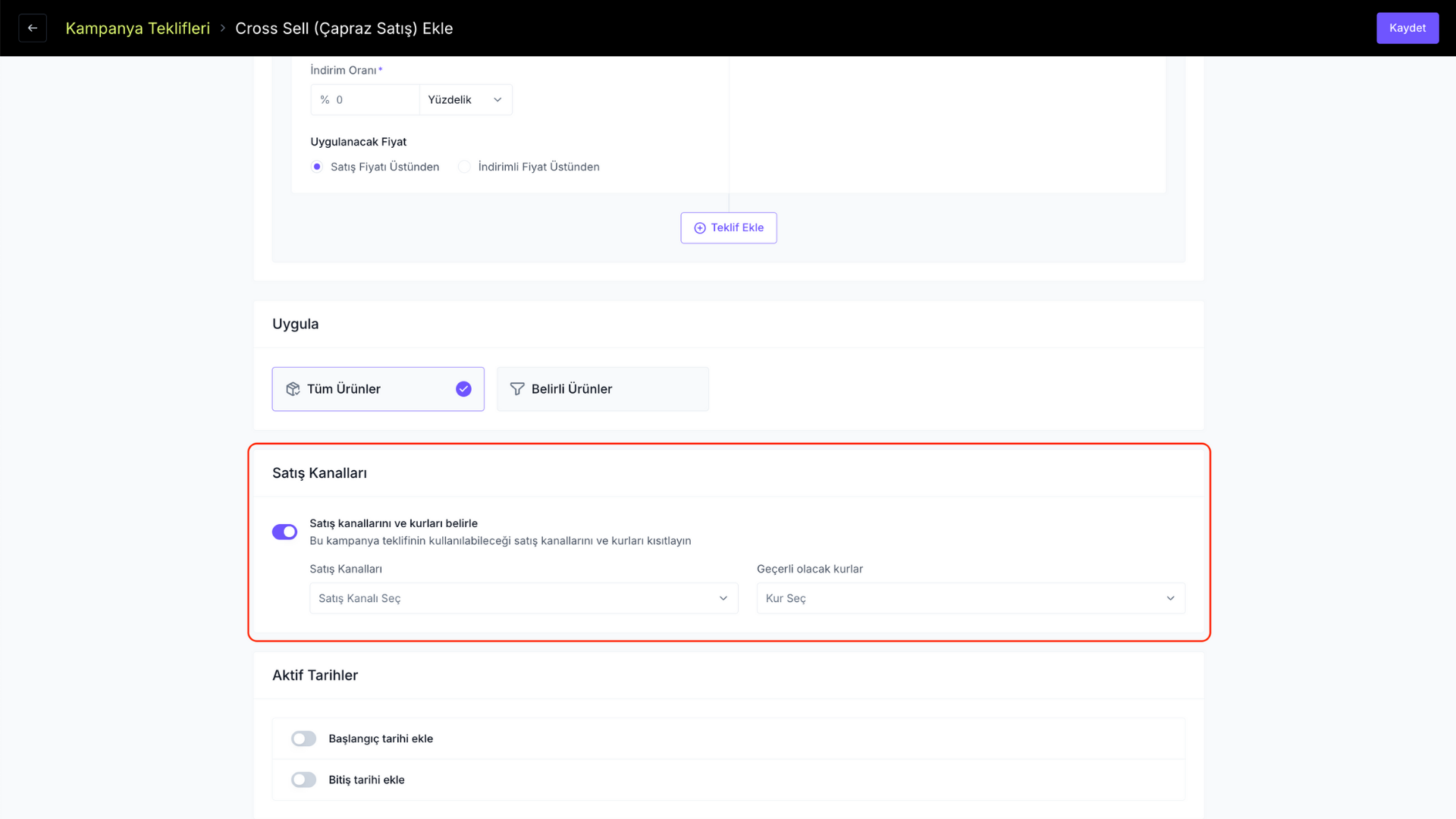Enable the Bitiş tarihi ekle toggle
1456x819 pixels.
click(303, 780)
